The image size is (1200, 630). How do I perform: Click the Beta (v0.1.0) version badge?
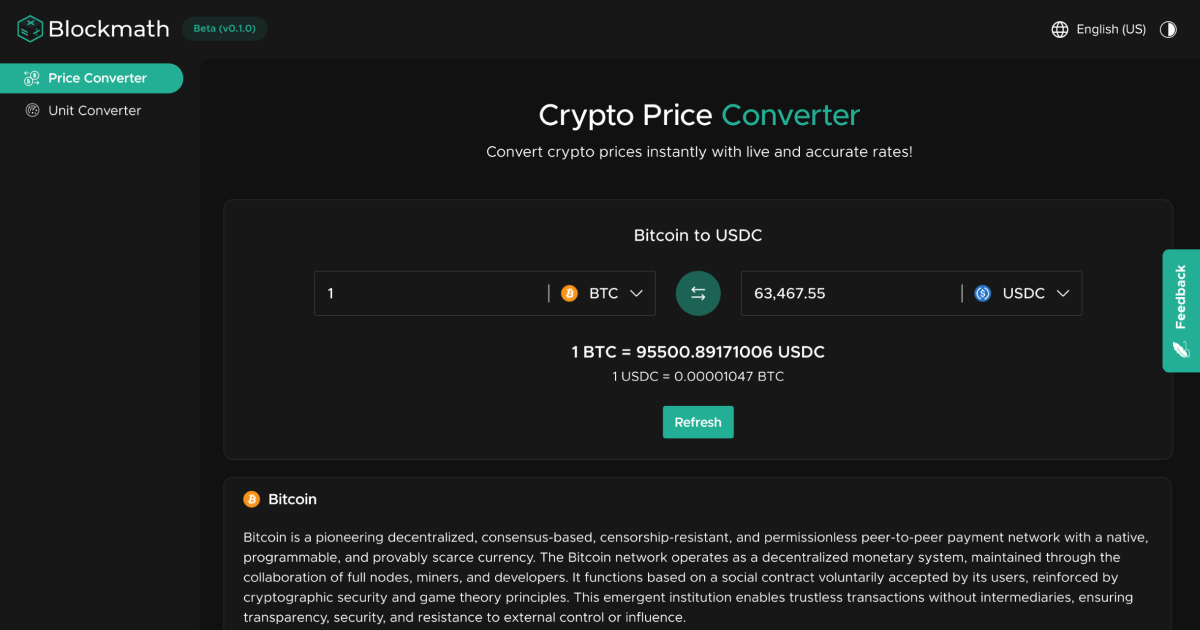224,29
